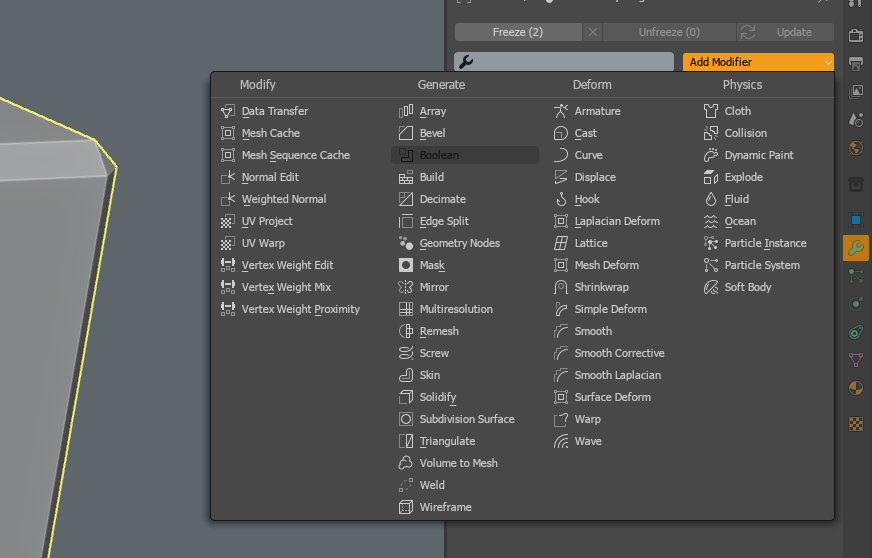Add the Curve deform modifier
872x558 pixels.
click(x=588, y=155)
